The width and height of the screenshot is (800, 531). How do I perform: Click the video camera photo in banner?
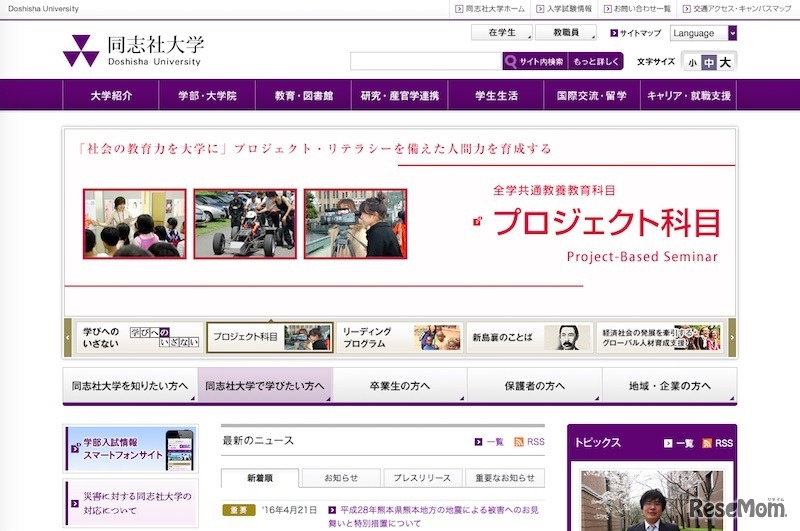(356, 224)
